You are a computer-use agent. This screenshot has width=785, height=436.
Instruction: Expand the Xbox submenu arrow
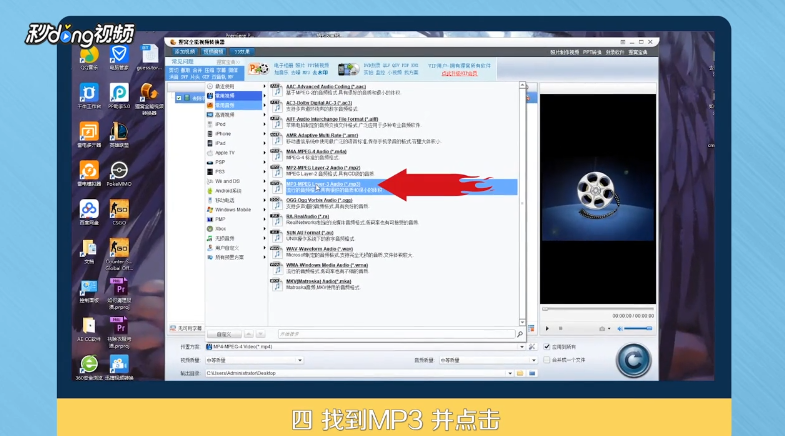point(264,229)
